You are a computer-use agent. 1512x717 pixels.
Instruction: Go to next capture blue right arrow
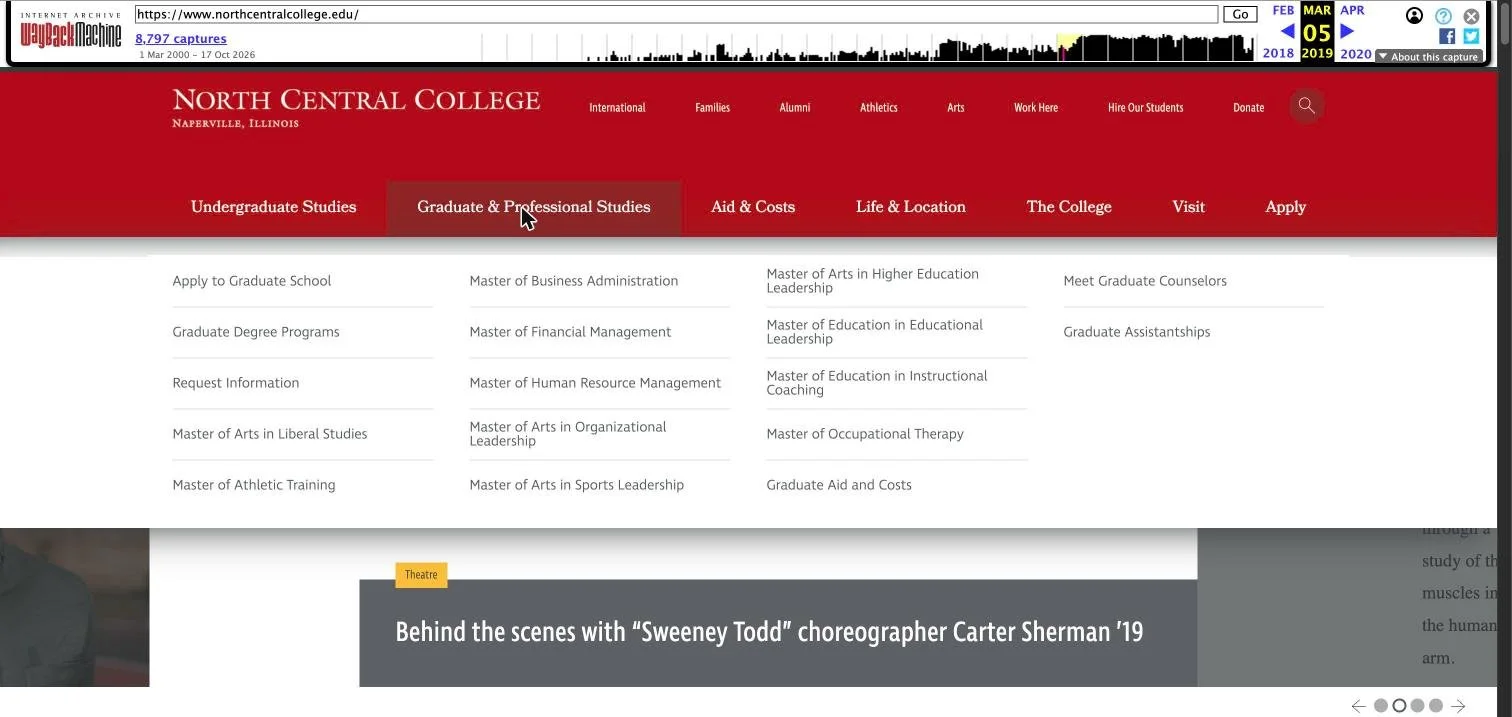(x=1347, y=31)
